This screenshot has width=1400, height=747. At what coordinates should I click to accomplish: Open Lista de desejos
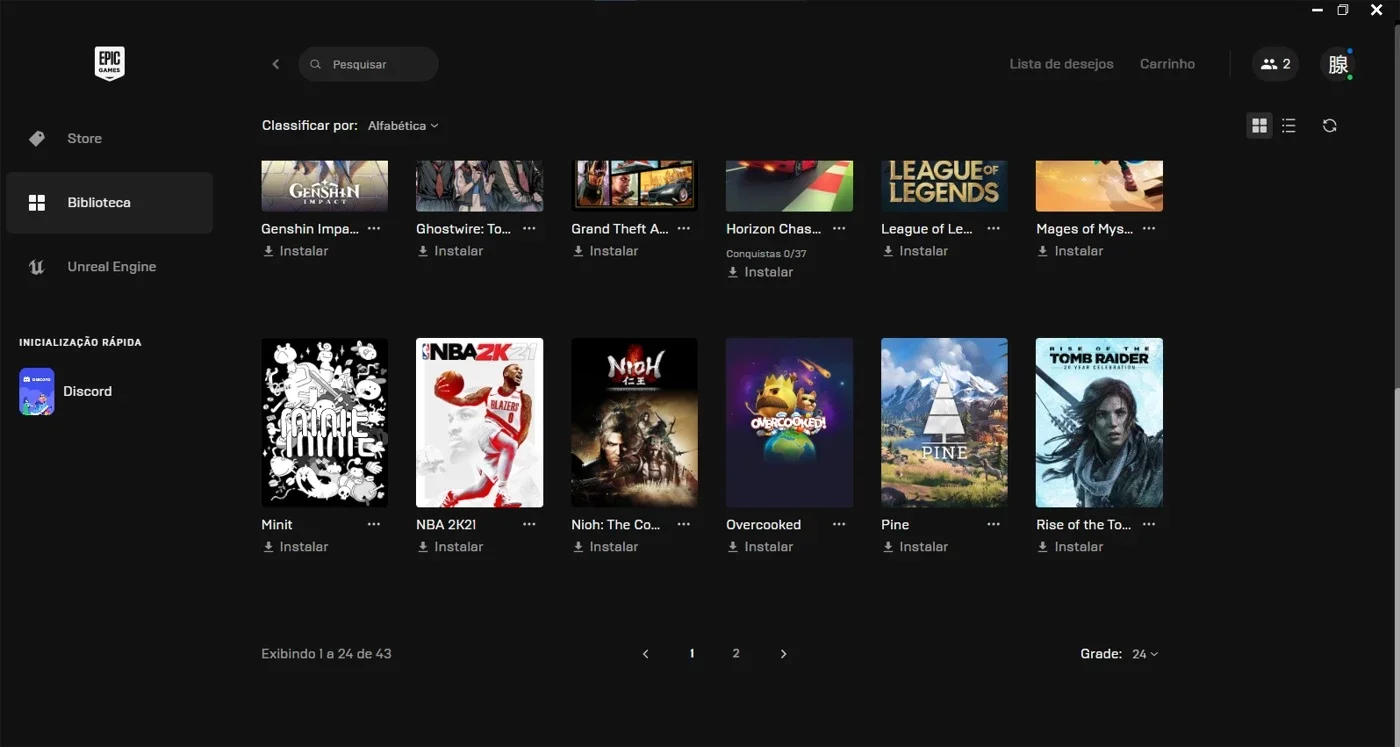[1061, 64]
